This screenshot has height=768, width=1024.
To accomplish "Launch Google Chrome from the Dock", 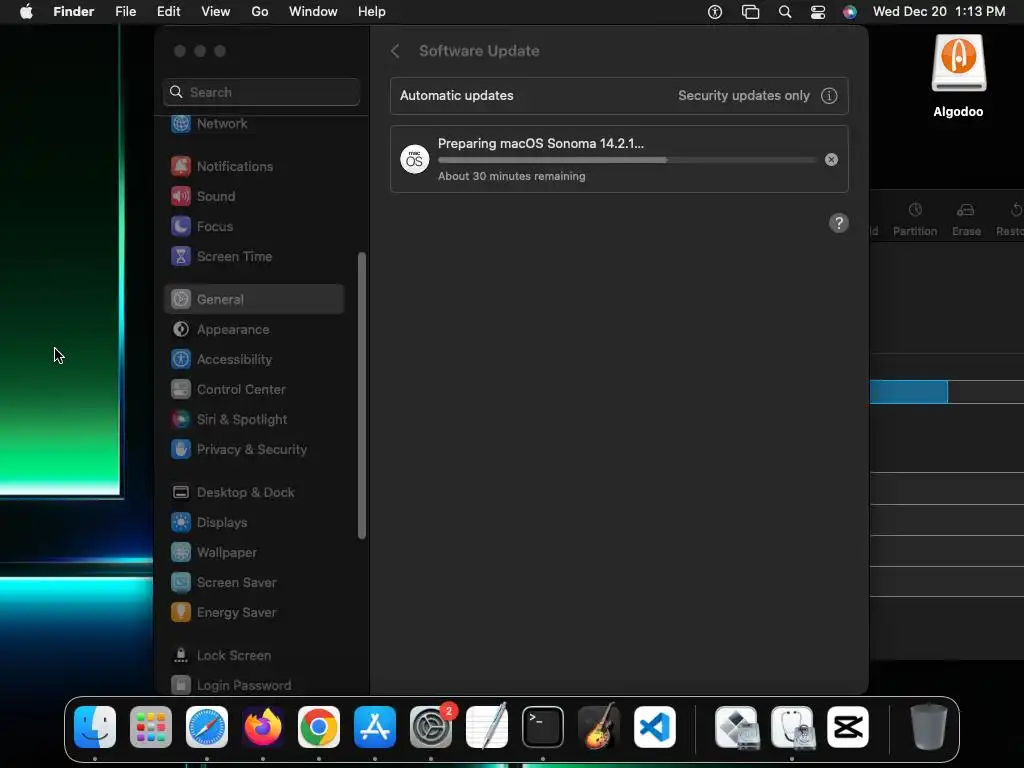I will click(319, 727).
